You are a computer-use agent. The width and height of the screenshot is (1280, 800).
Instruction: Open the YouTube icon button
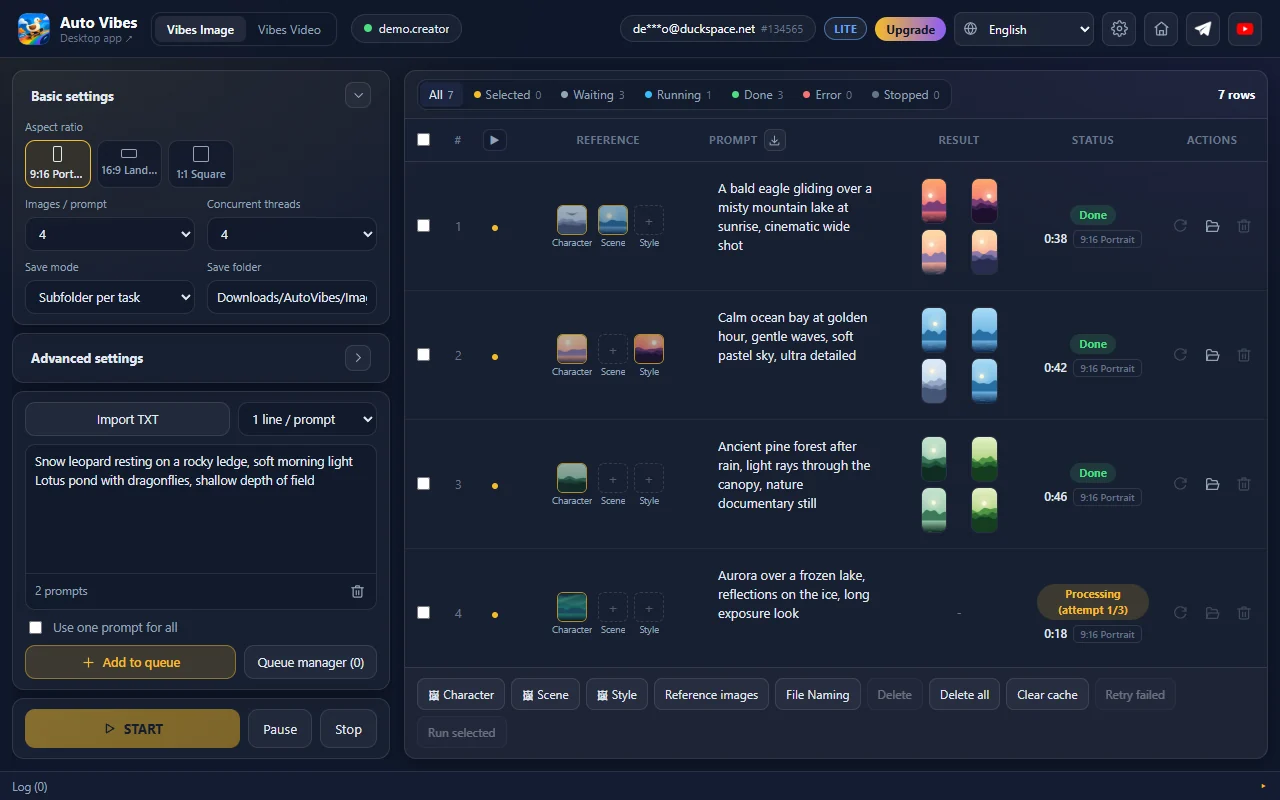pos(1245,29)
